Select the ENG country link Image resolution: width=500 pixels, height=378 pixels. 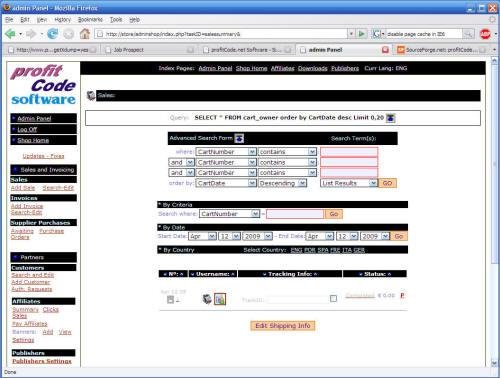296,250
